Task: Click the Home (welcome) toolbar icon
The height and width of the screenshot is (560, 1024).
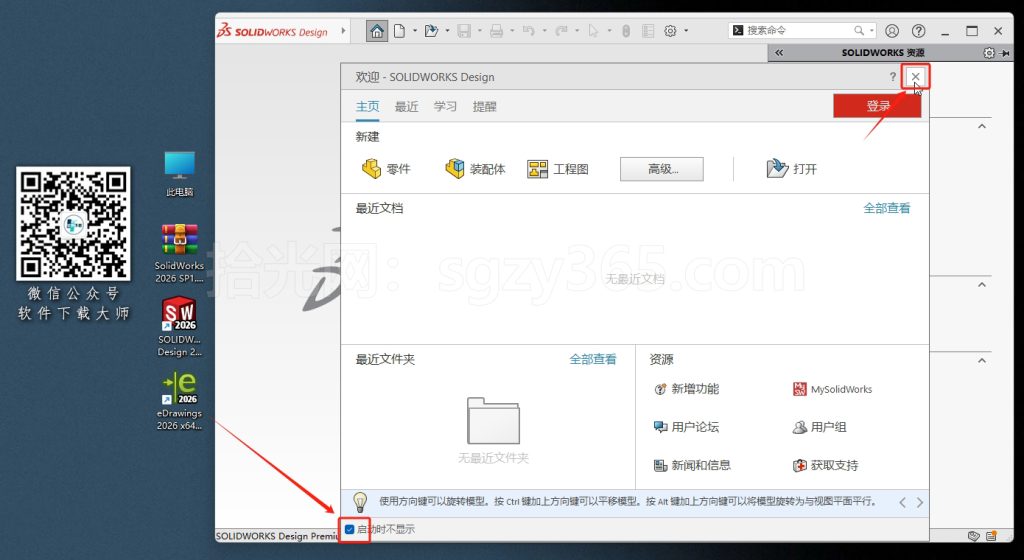Action: (376, 31)
